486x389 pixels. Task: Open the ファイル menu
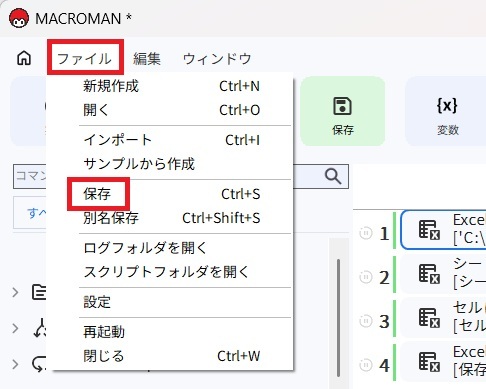point(85,59)
